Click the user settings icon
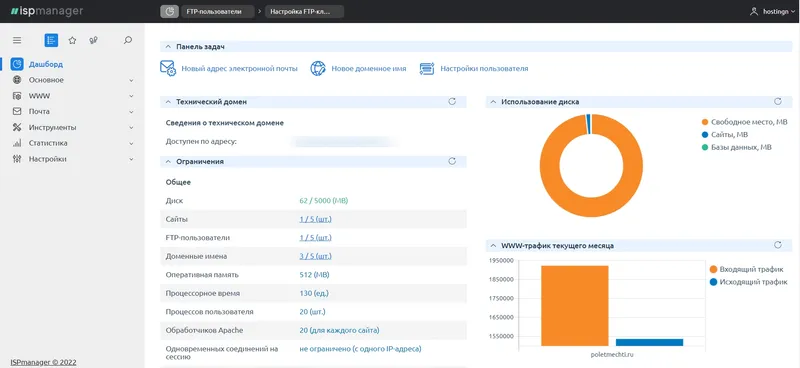This screenshot has width=800, height=368. point(427,68)
